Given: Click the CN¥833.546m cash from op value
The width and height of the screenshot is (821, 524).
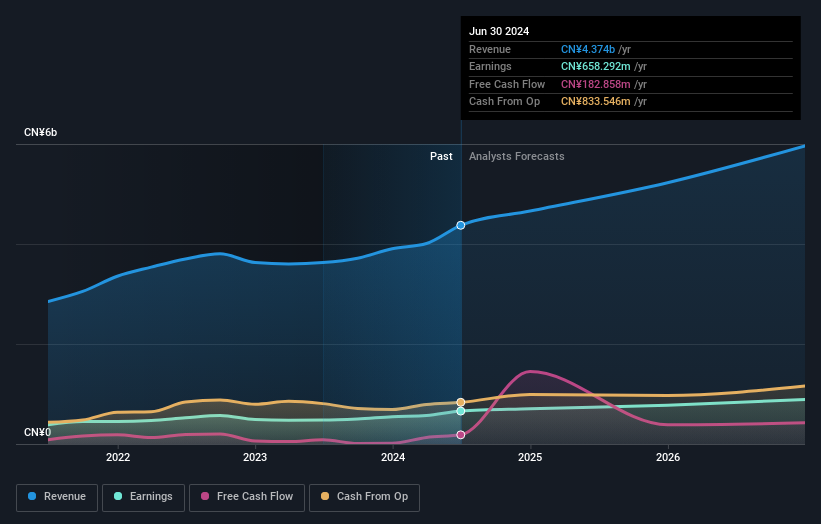Looking at the screenshot, I should [x=596, y=102].
